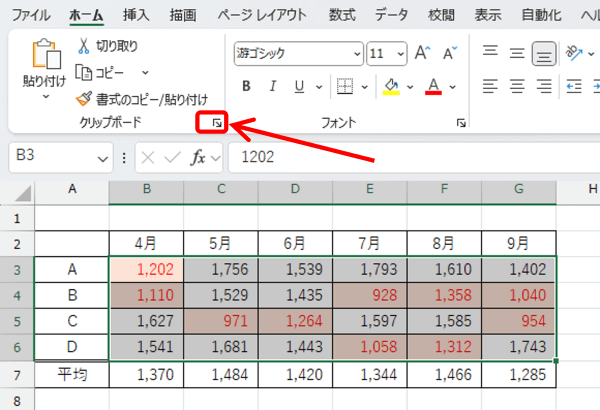Expand the font size dropdown showing 11
600x410 pixels.
[x=401, y=53]
